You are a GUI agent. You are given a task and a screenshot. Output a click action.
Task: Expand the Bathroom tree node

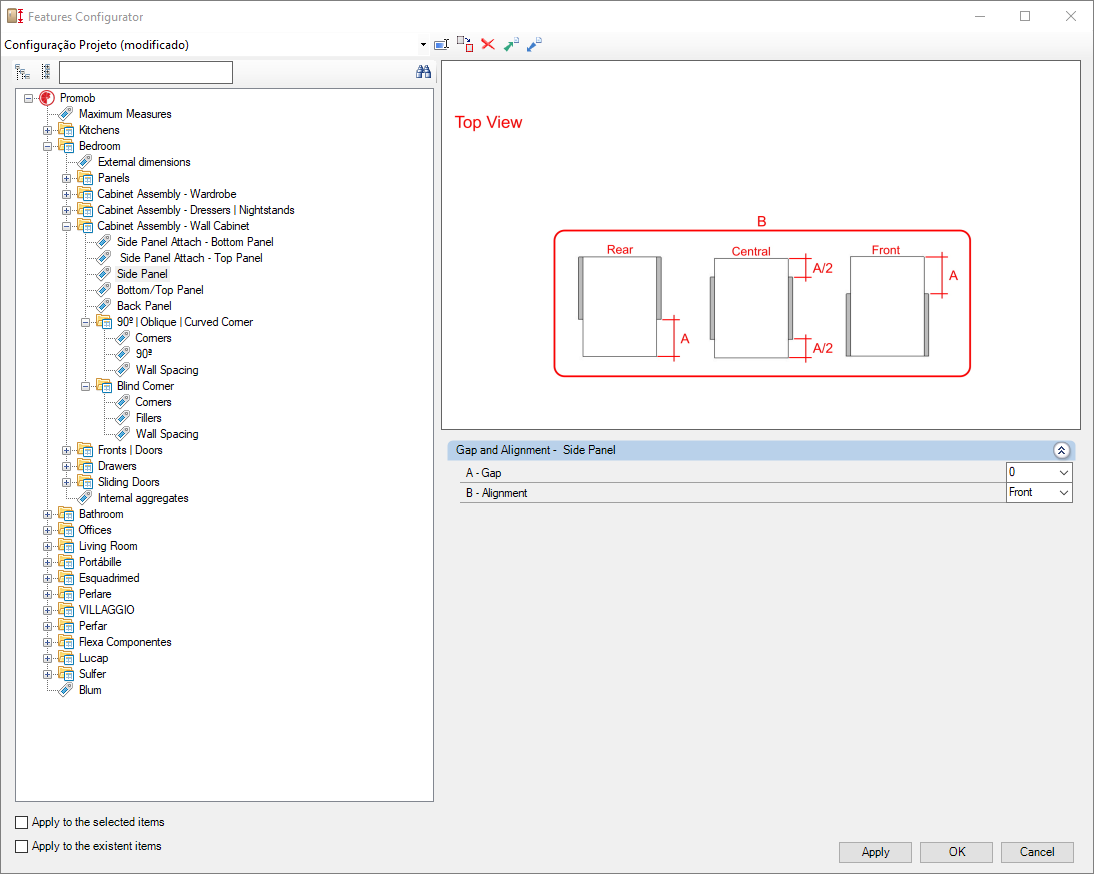click(x=47, y=514)
